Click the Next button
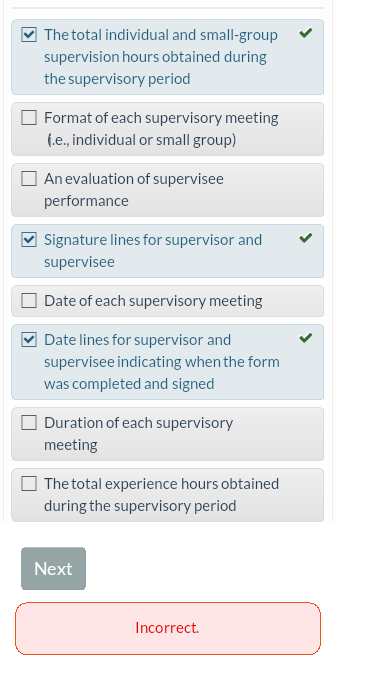 click(x=53, y=569)
